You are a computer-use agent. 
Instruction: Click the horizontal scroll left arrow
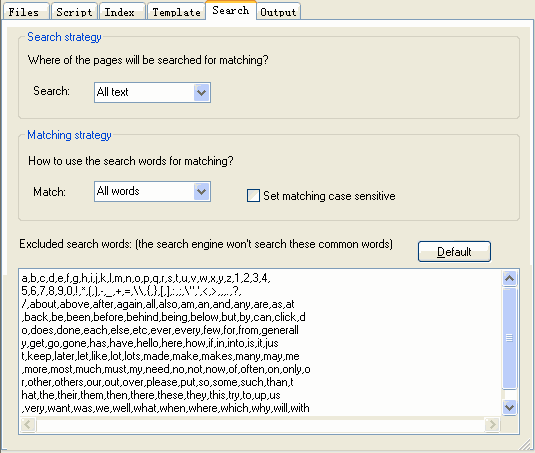tap(28, 425)
